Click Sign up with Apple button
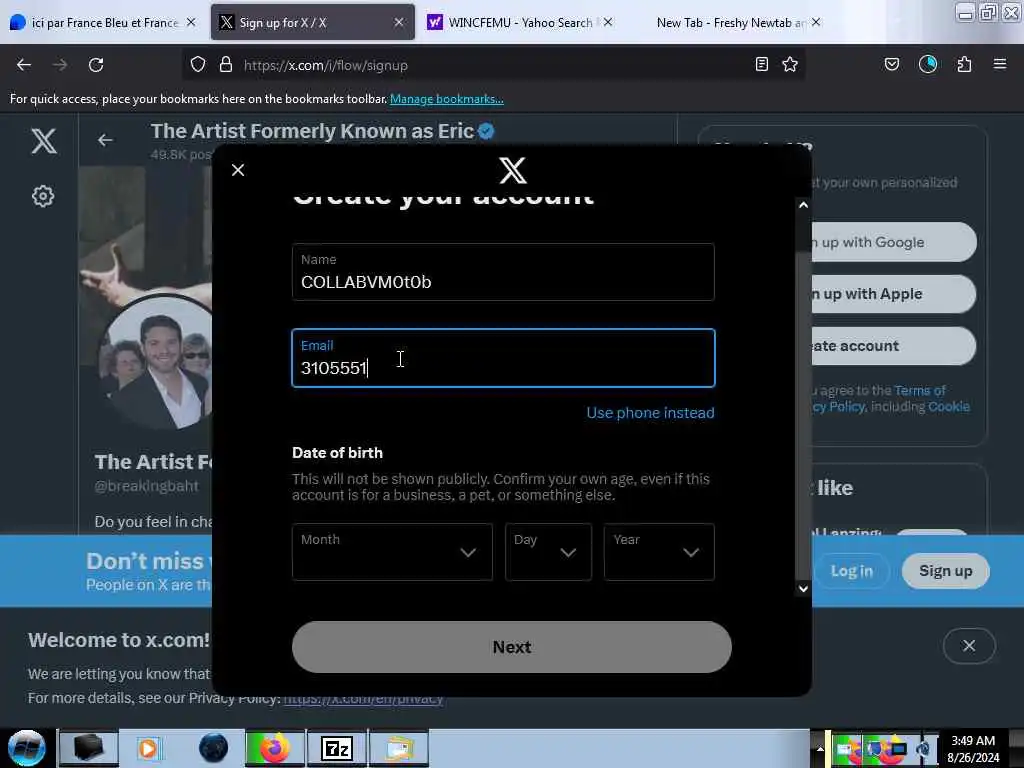Image resolution: width=1024 pixels, height=768 pixels. 893,294
